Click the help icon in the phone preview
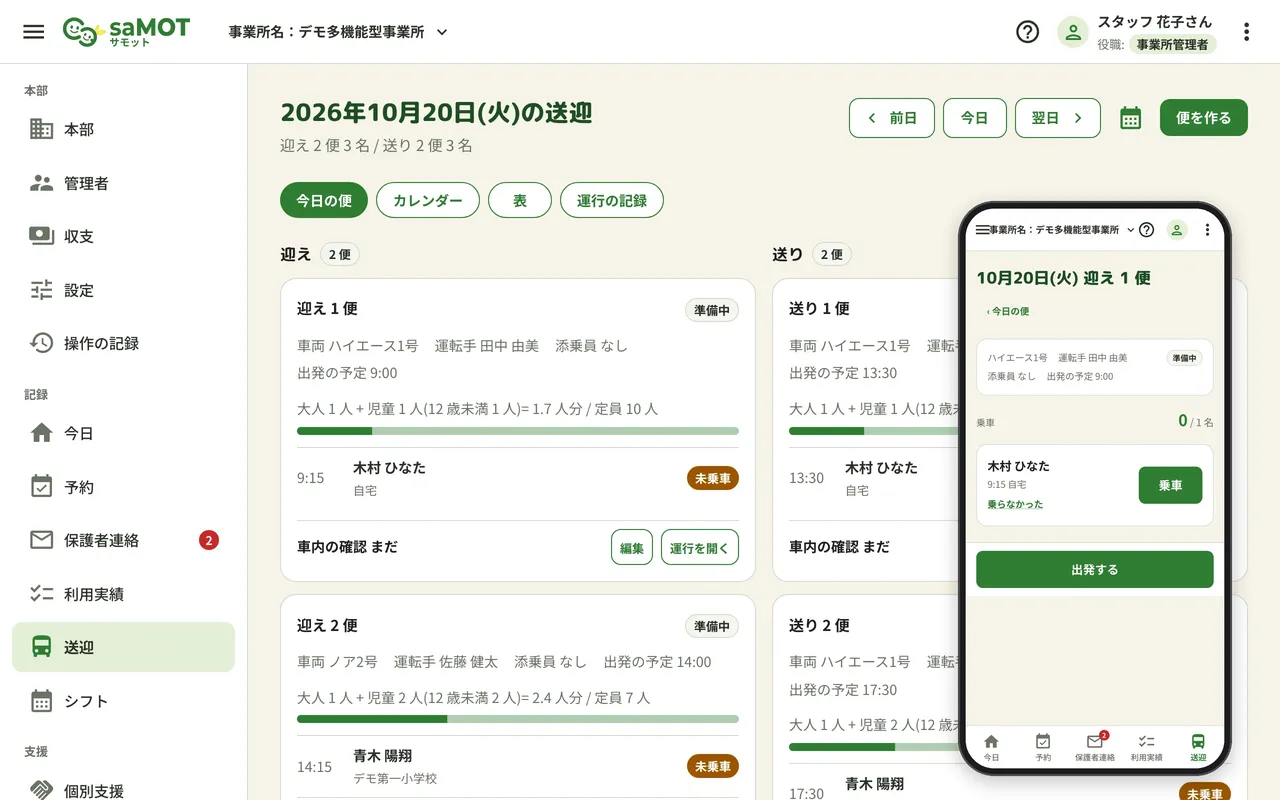This screenshot has width=1280, height=800. point(1147,230)
